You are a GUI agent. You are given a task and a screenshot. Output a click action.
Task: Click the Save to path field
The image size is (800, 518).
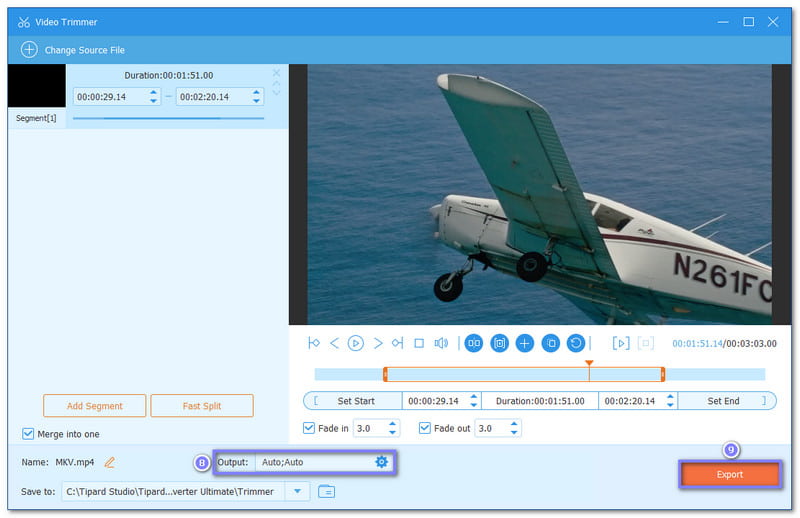[173, 491]
